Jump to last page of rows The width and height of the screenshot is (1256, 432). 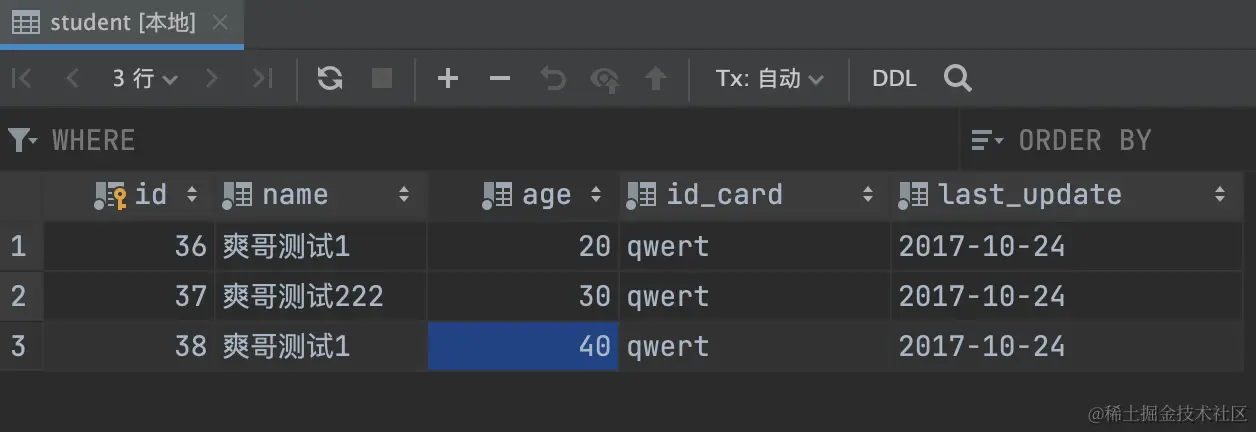coord(262,79)
